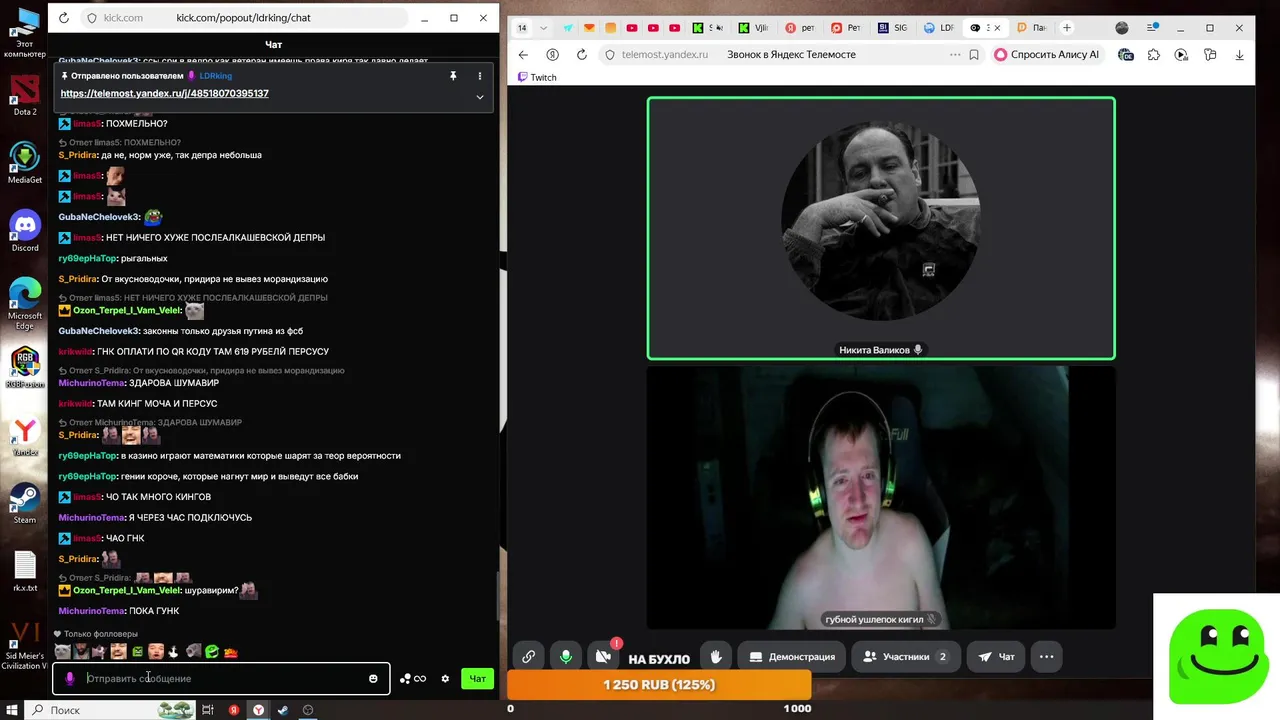Select губной ушлепок кигил video tile

tap(881, 497)
